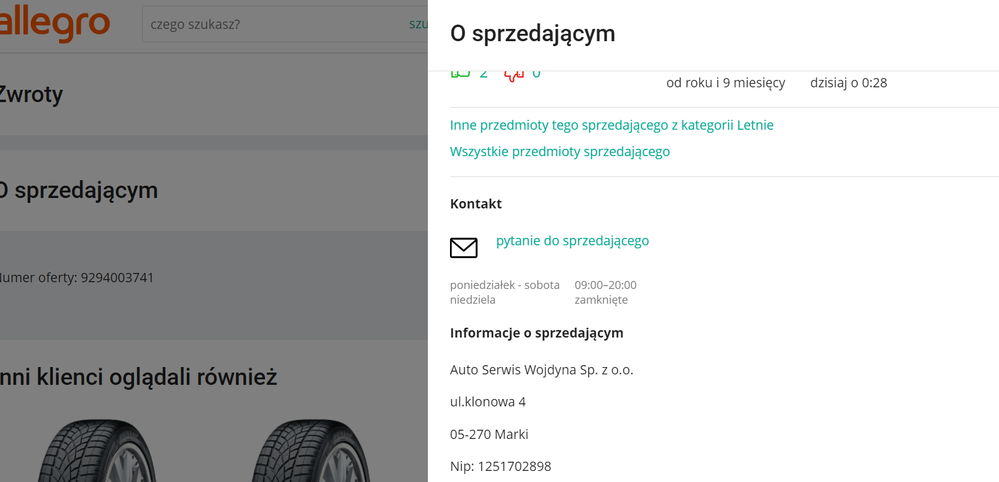Click the 'Zwroty' section heading
Screen dimensions: 999x482
[x=31, y=95]
